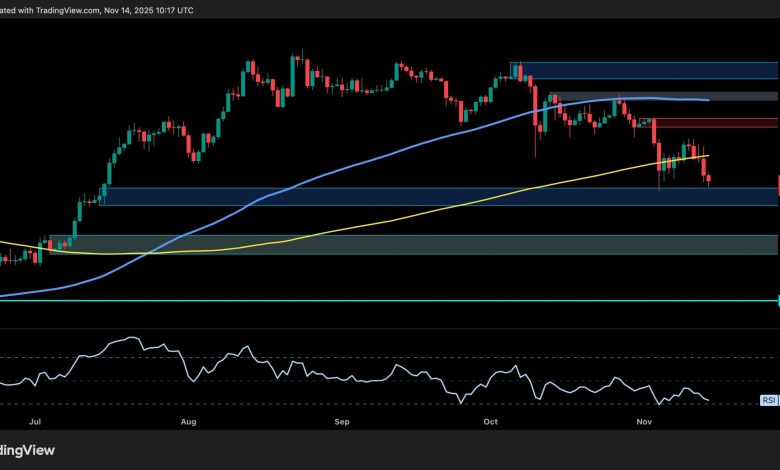Select the Sep label on time axis
This screenshot has height=470, width=780.
342,423
